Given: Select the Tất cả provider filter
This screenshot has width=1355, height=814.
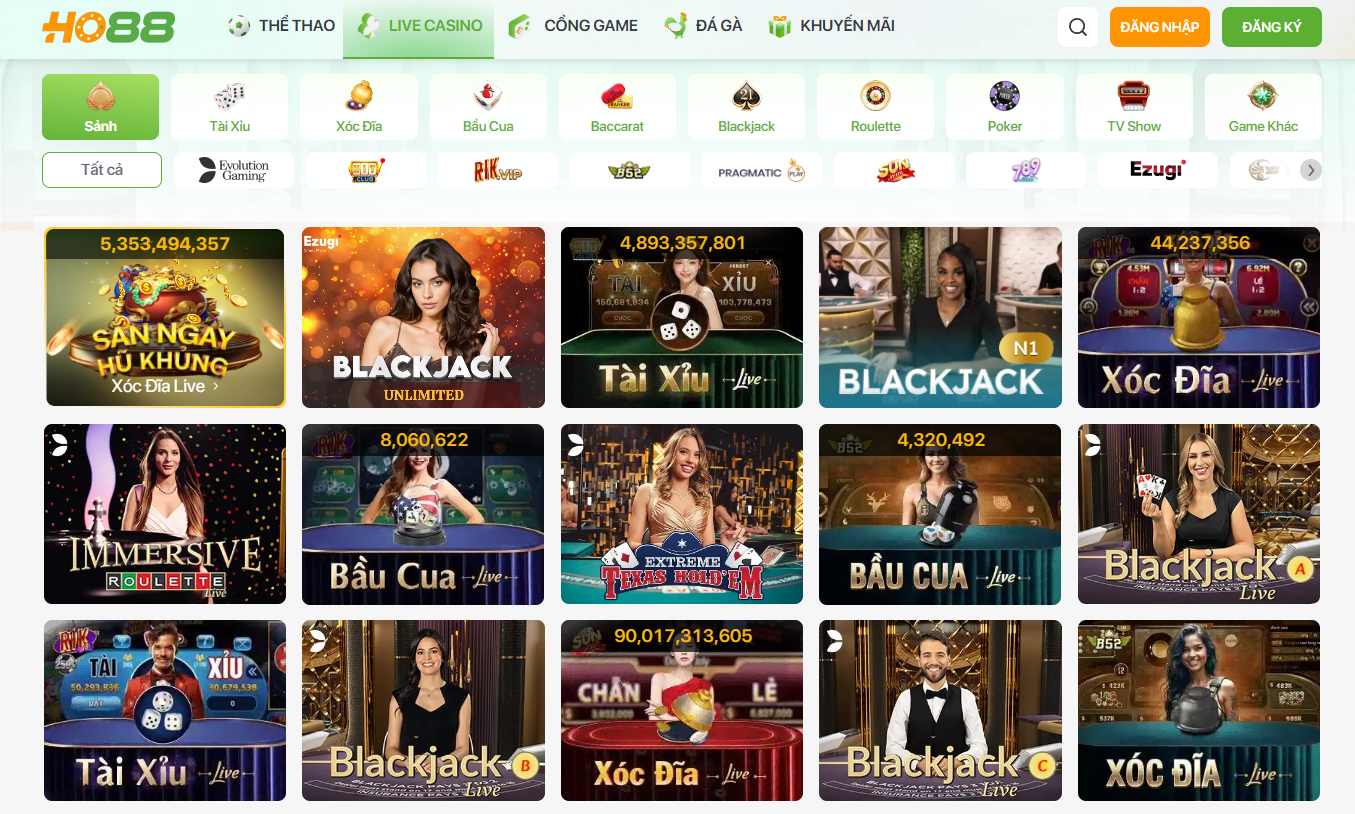Looking at the screenshot, I should pos(102,170).
